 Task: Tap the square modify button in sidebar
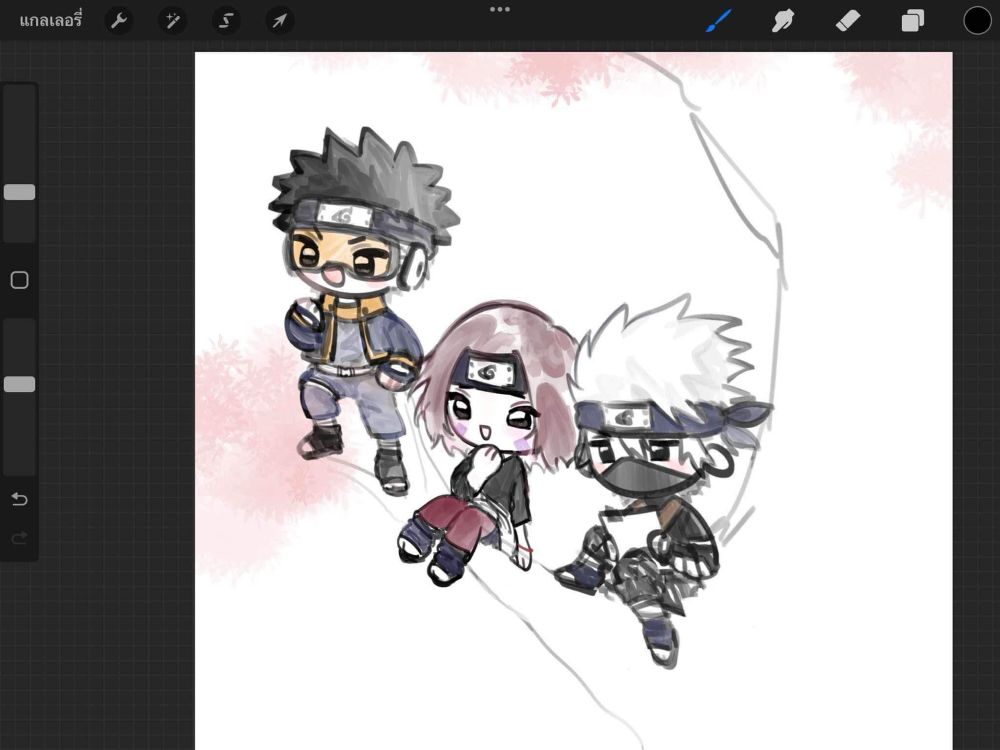point(20,280)
